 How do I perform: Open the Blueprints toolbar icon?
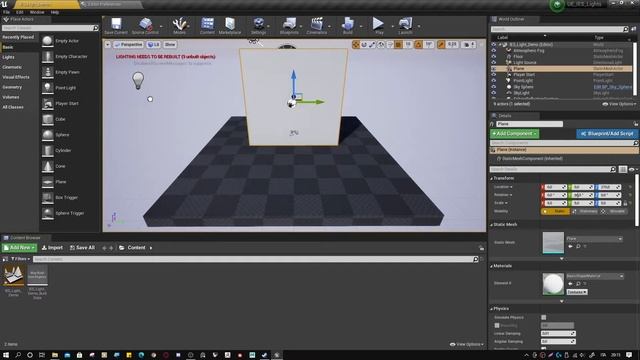[289, 25]
